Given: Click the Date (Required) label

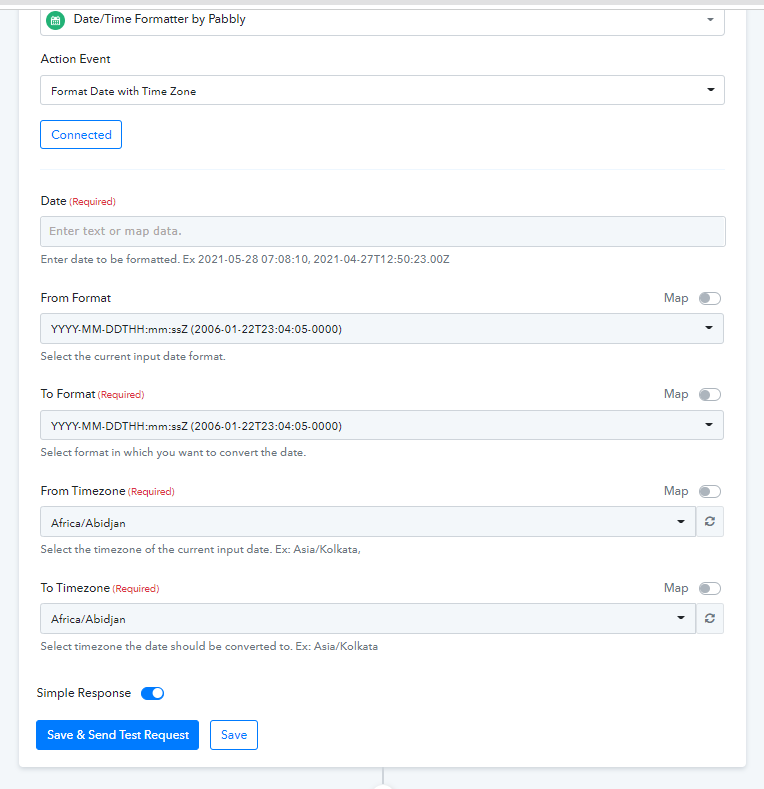Looking at the screenshot, I should (x=78, y=201).
